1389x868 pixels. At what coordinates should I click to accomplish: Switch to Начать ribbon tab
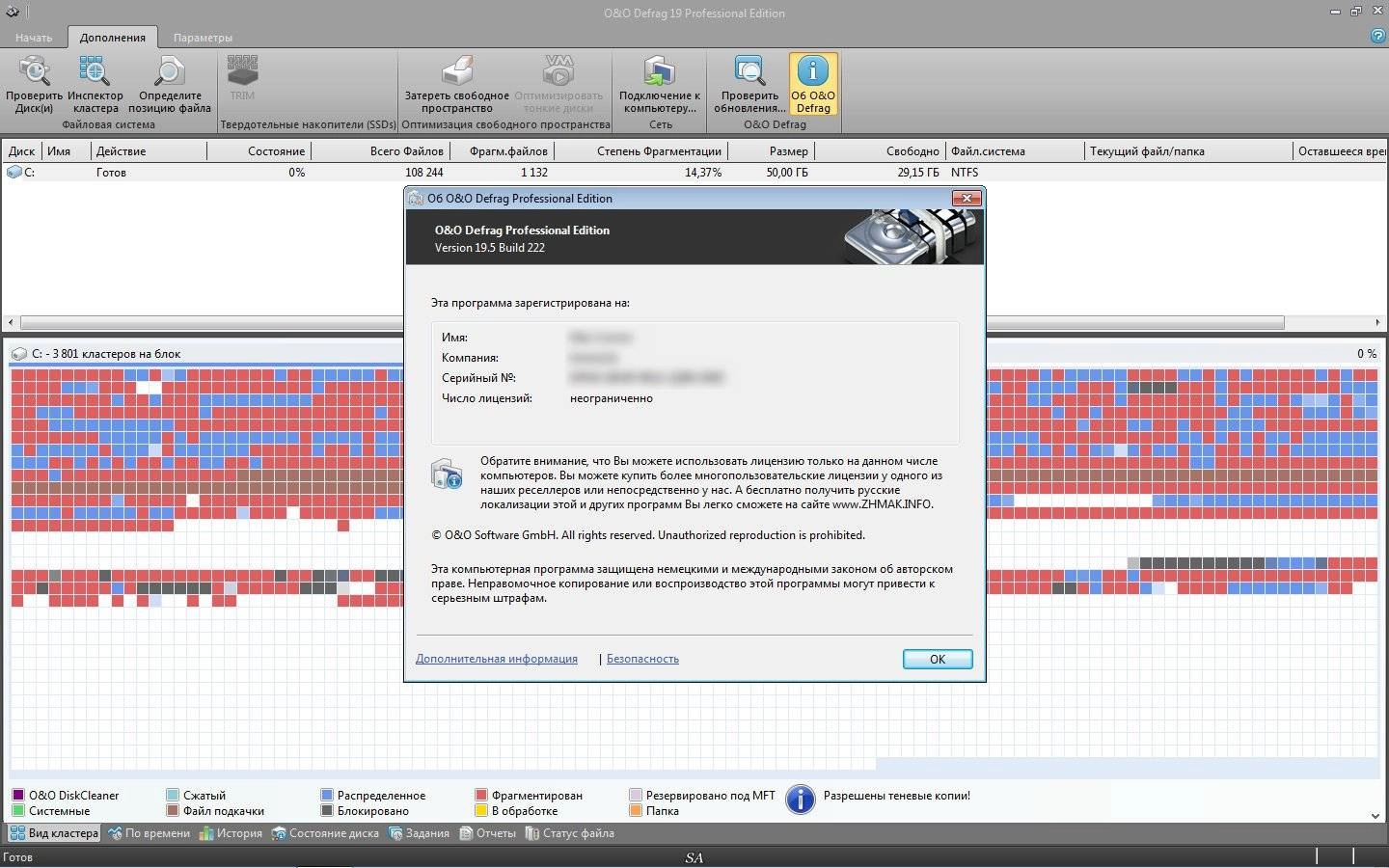[x=34, y=38]
